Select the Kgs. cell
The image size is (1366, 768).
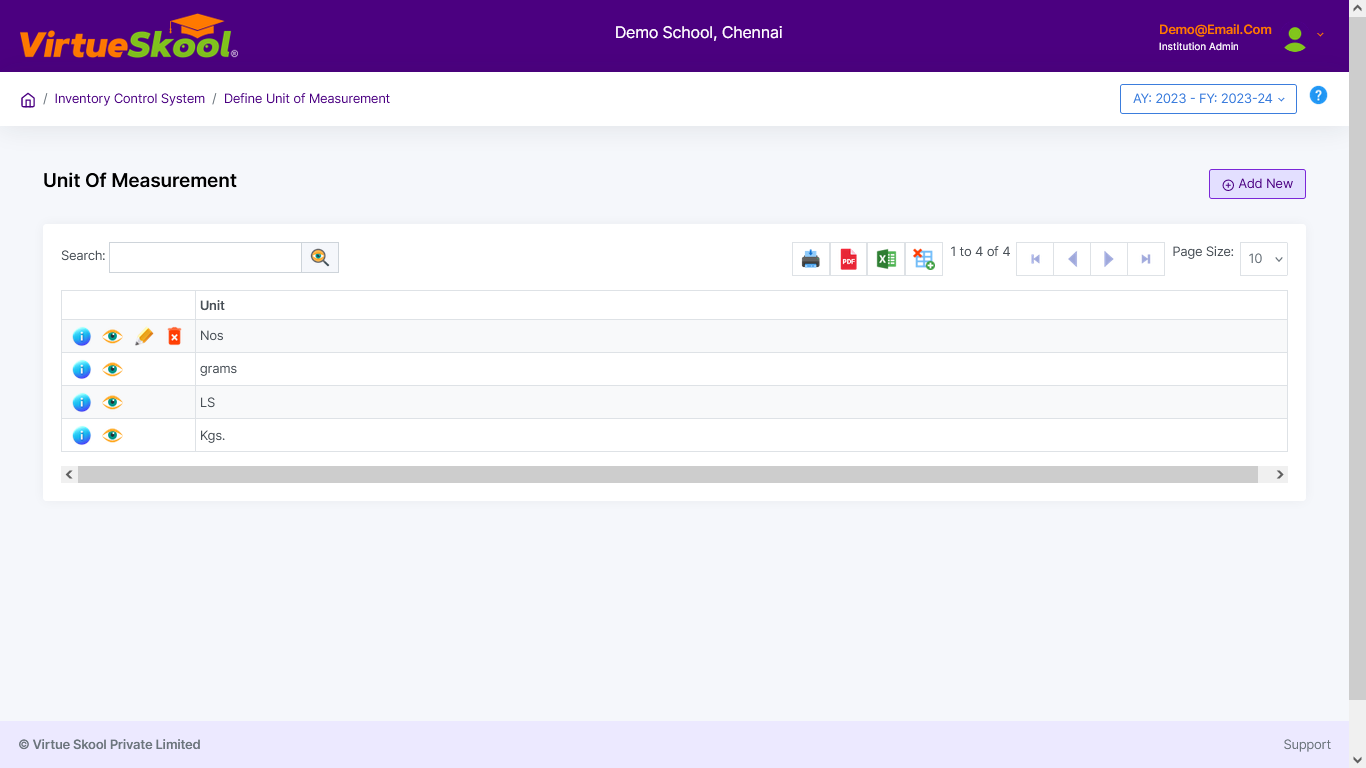click(741, 435)
